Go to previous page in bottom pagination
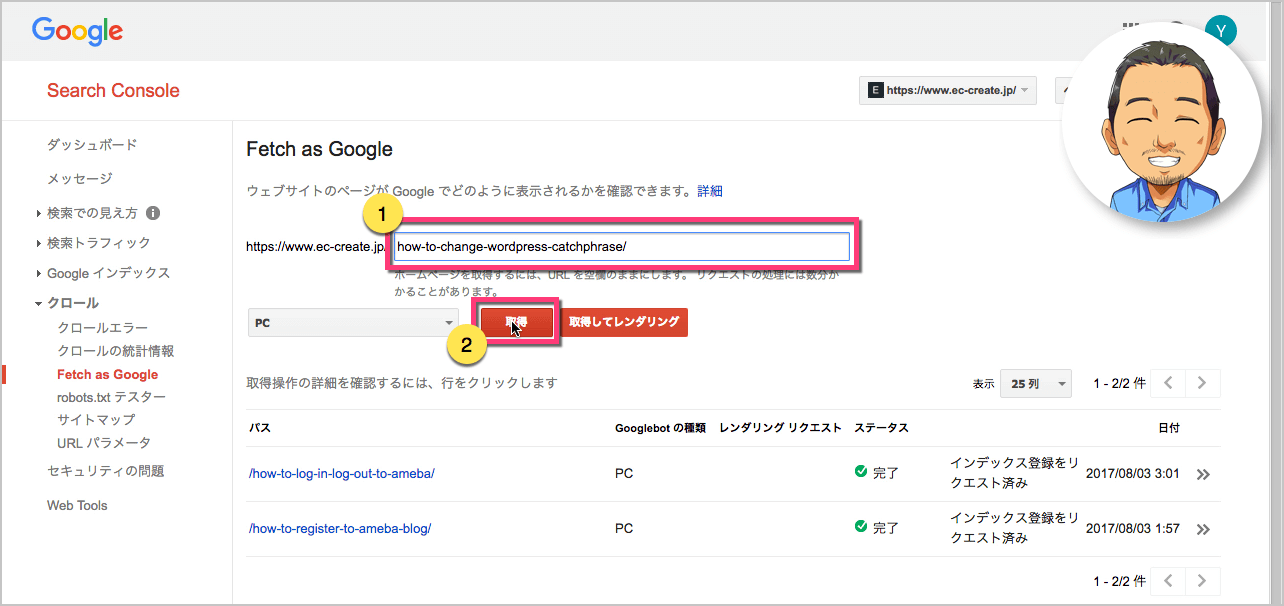 coord(1168,580)
